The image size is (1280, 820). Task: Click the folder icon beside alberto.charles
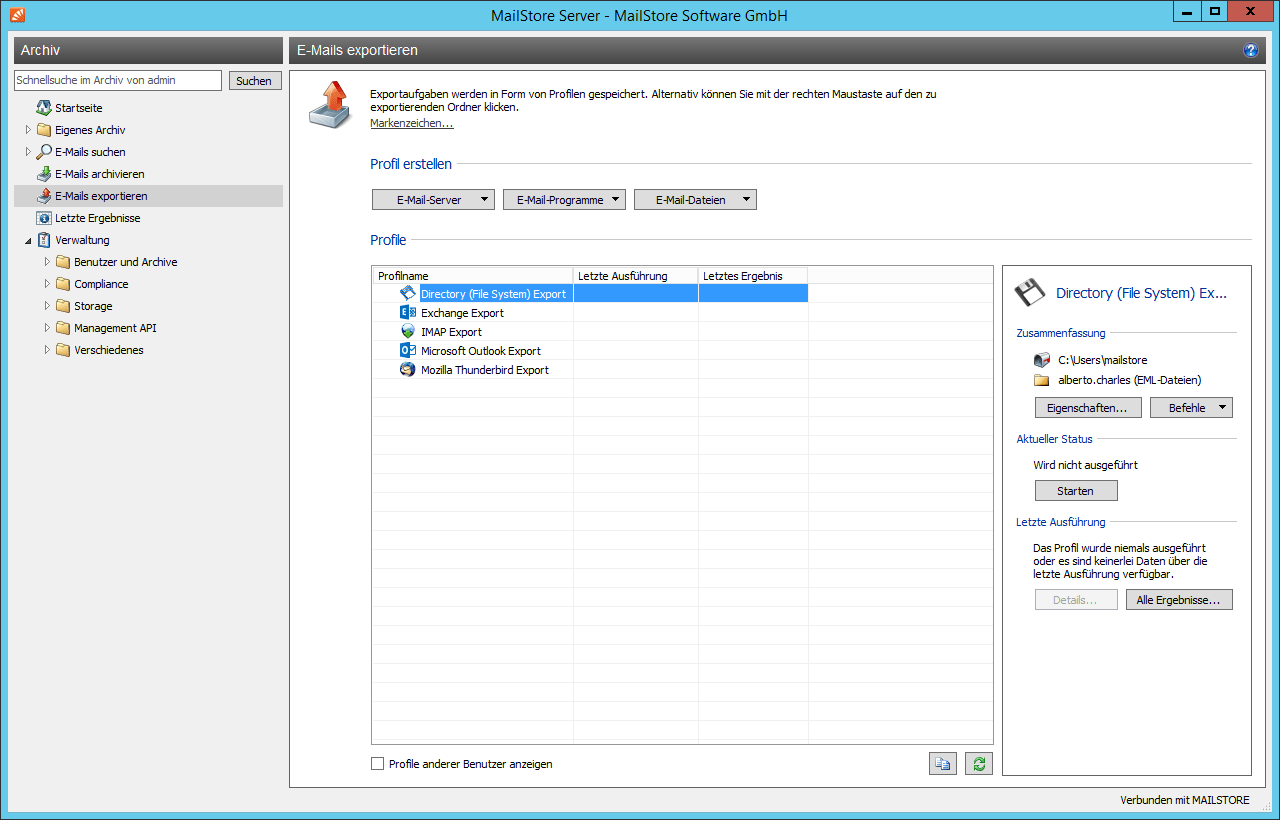tap(1041, 381)
